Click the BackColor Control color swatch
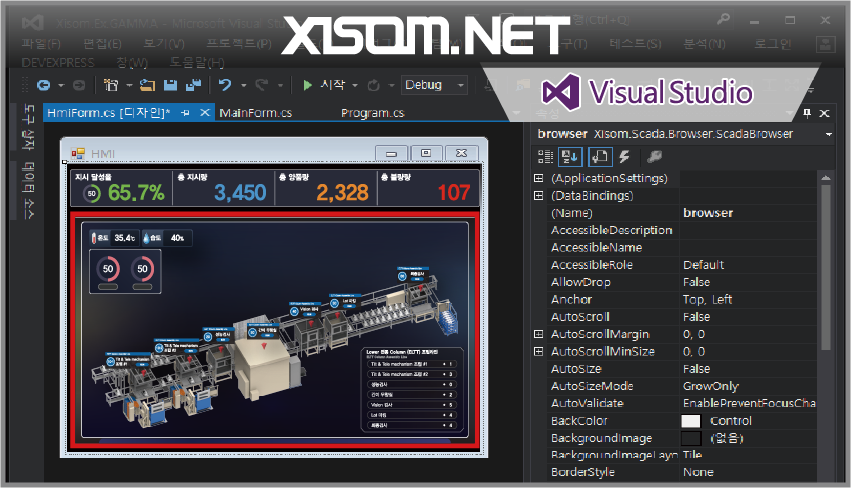851x488 pixels. tap(691, 421)
